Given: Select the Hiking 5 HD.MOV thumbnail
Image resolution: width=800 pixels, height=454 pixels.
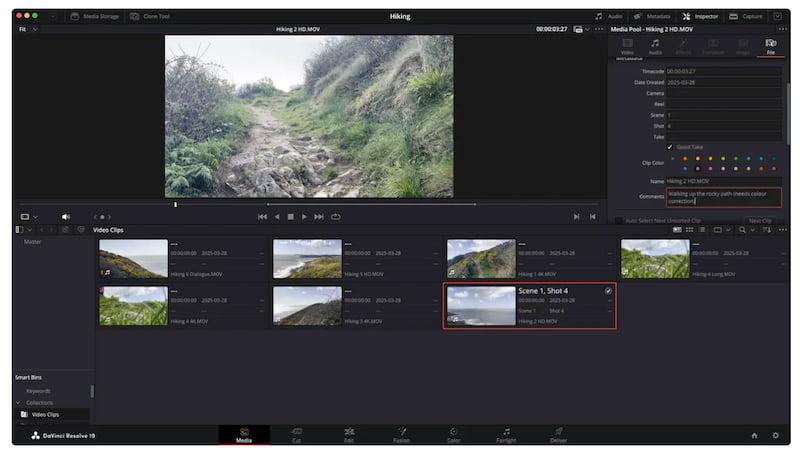Looking at the screenshot, I should [x=307, y=259].
